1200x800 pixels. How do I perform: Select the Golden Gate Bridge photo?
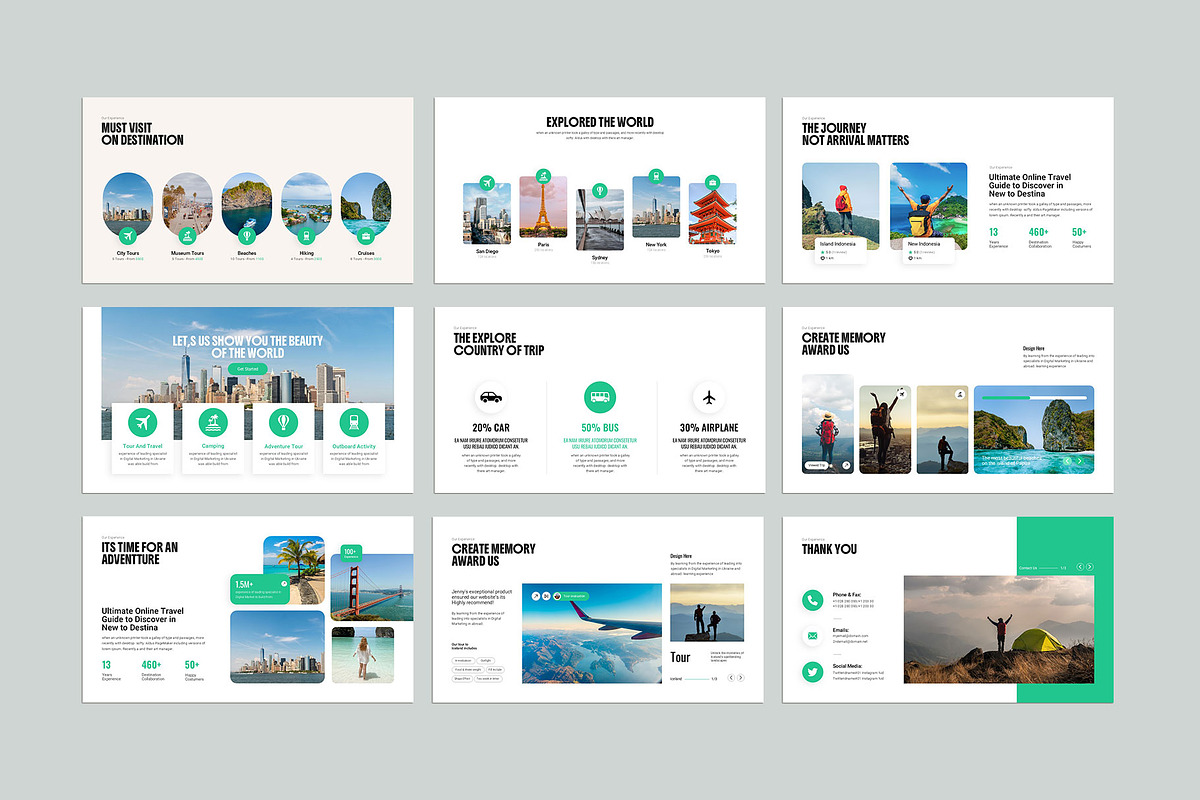click(371, 588)
